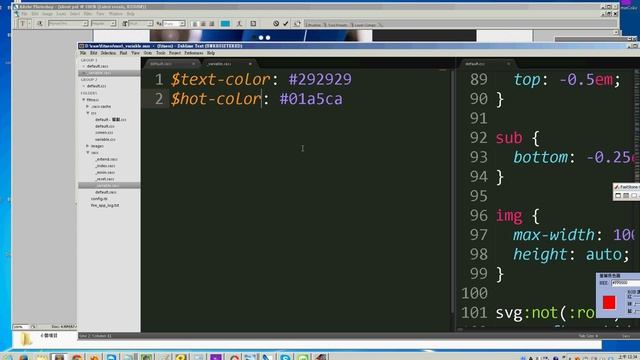Collapse the fitness root folder
This screenshot has height=360, width=640.
(x=84, y=100)
